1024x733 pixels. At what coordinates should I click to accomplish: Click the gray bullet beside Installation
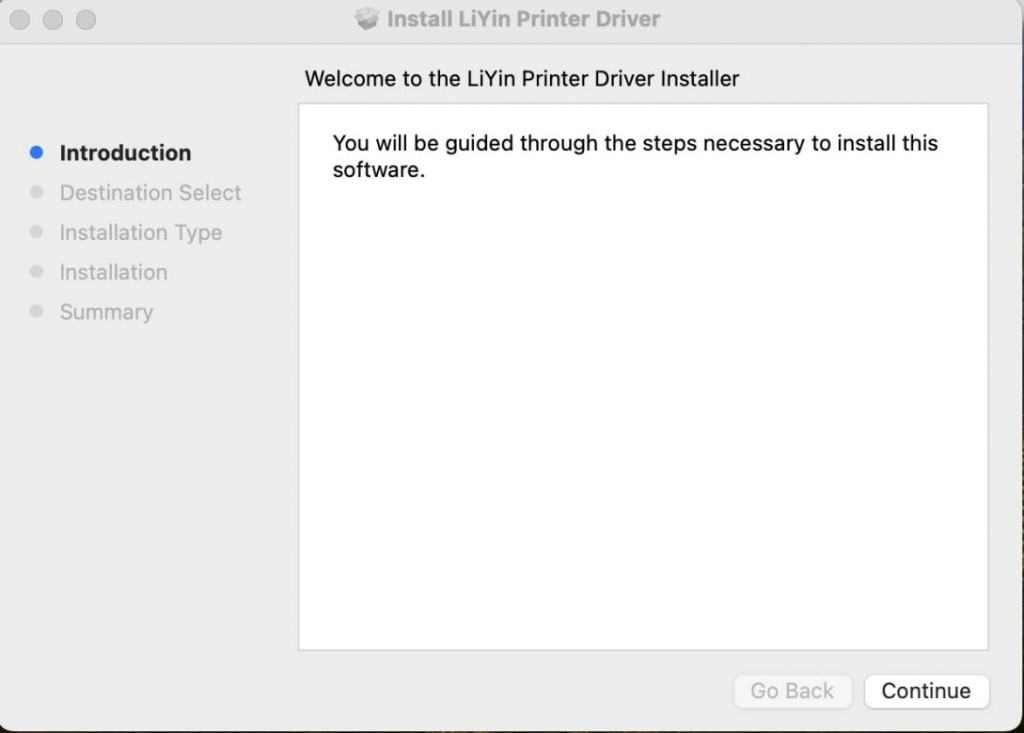[x=37, y=272]
